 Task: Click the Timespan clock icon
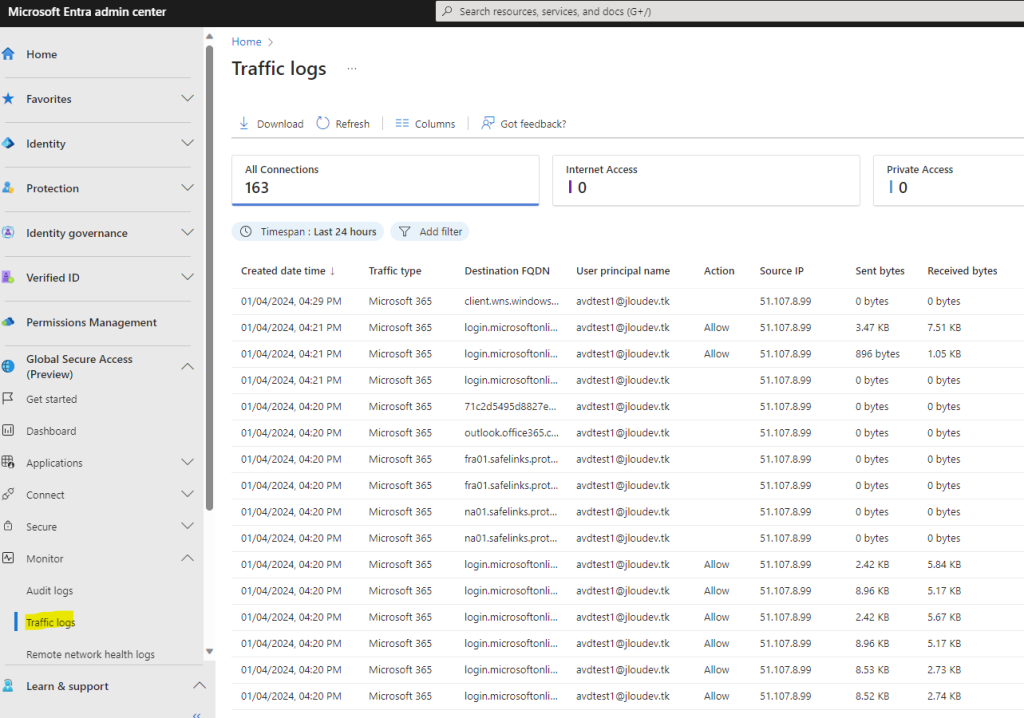coord(246,231)
